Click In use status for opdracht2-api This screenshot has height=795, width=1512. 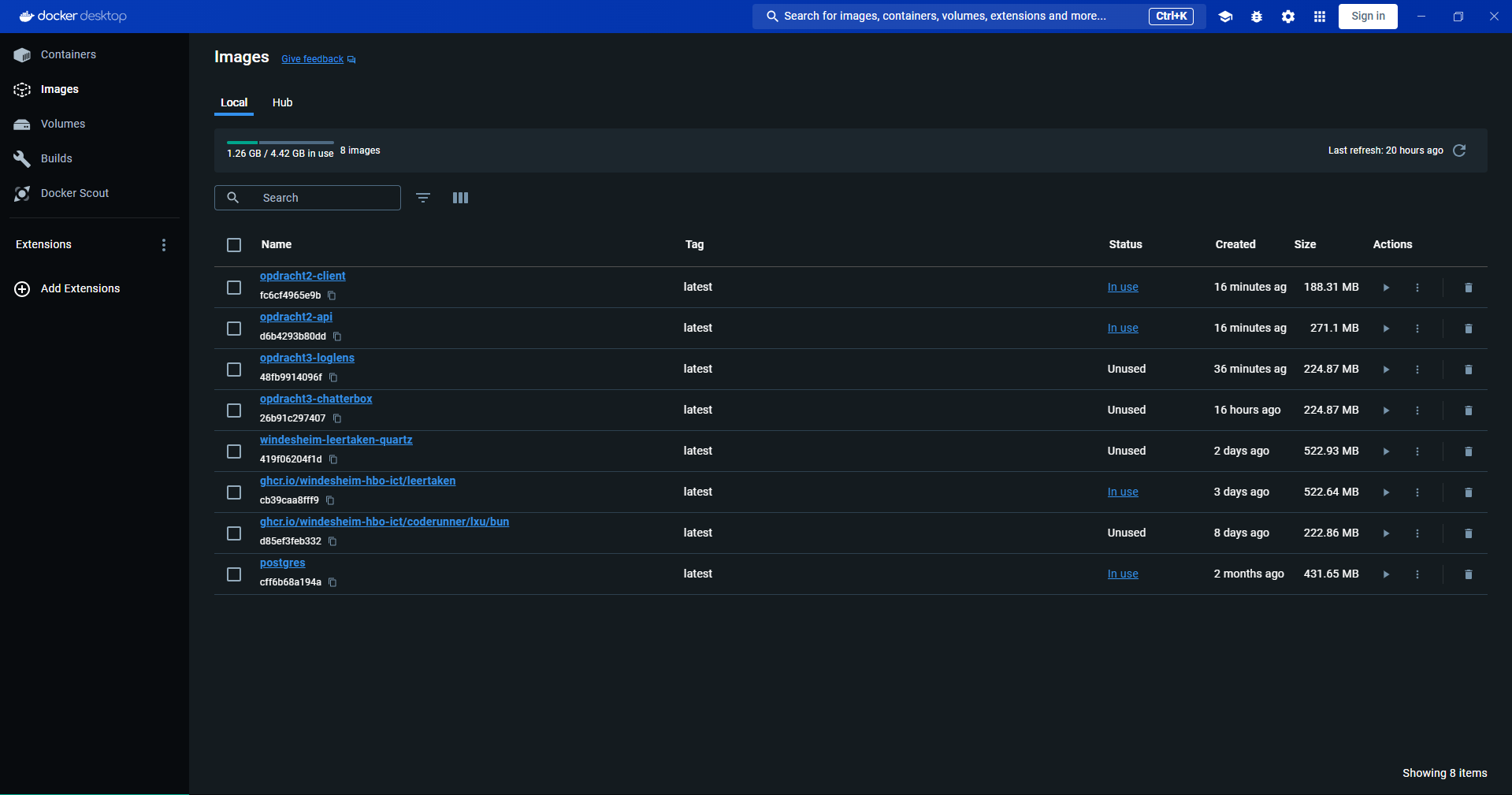click(x=1123, y=328)
